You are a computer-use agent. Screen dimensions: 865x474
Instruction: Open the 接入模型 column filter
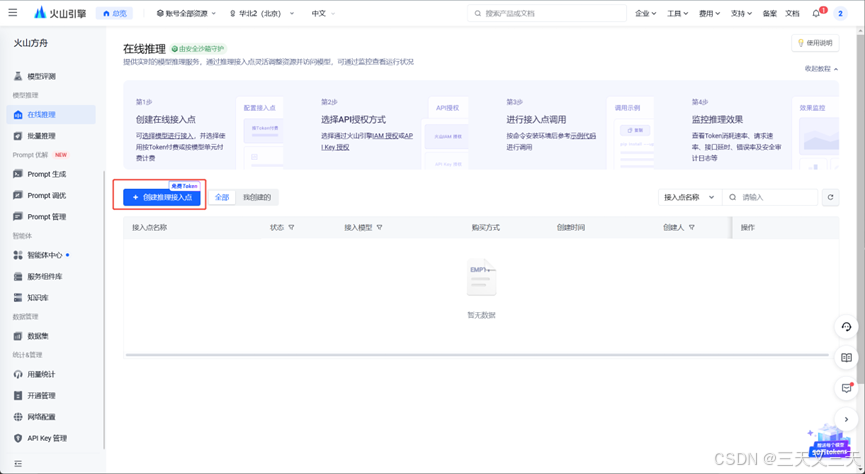coord(380,227)
